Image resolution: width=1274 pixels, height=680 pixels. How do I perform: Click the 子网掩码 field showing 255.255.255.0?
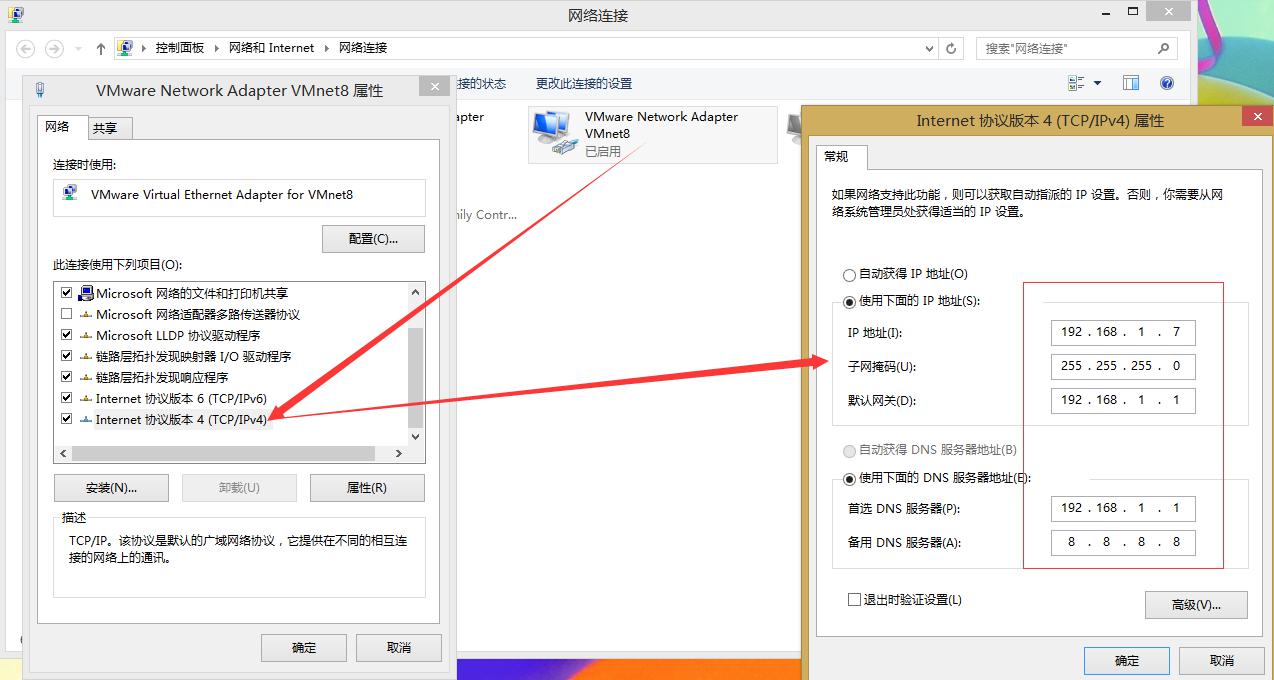tap(1123, 367)
